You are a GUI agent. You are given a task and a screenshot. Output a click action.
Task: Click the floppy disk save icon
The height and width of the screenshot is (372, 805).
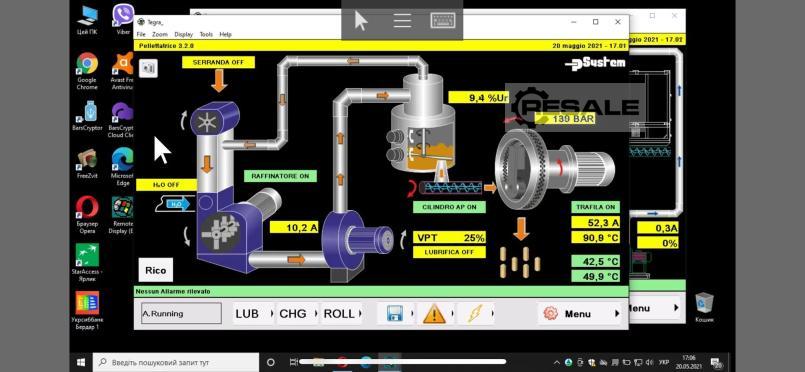click(394, 313)
